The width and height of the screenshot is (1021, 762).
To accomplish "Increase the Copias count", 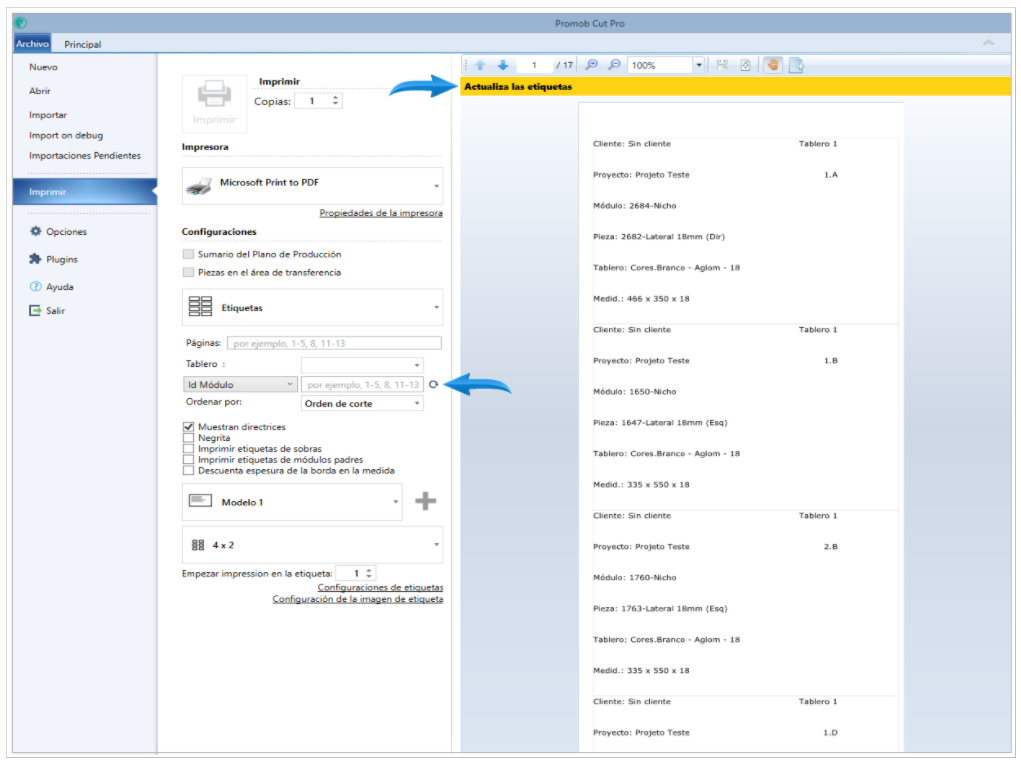I will coord(335,98).
